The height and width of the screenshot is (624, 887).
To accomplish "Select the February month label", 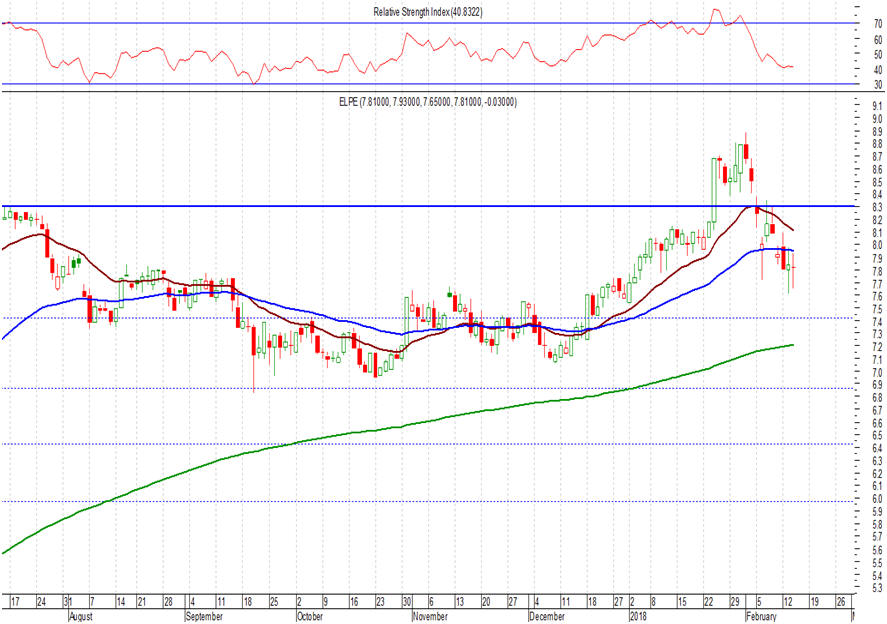I will (x=761, y=616).
